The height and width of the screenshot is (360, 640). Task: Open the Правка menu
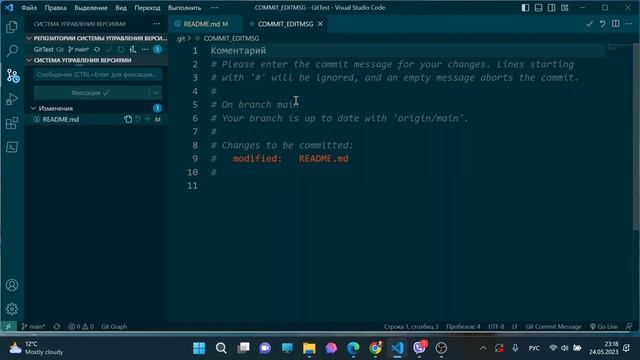coord(56,8)
